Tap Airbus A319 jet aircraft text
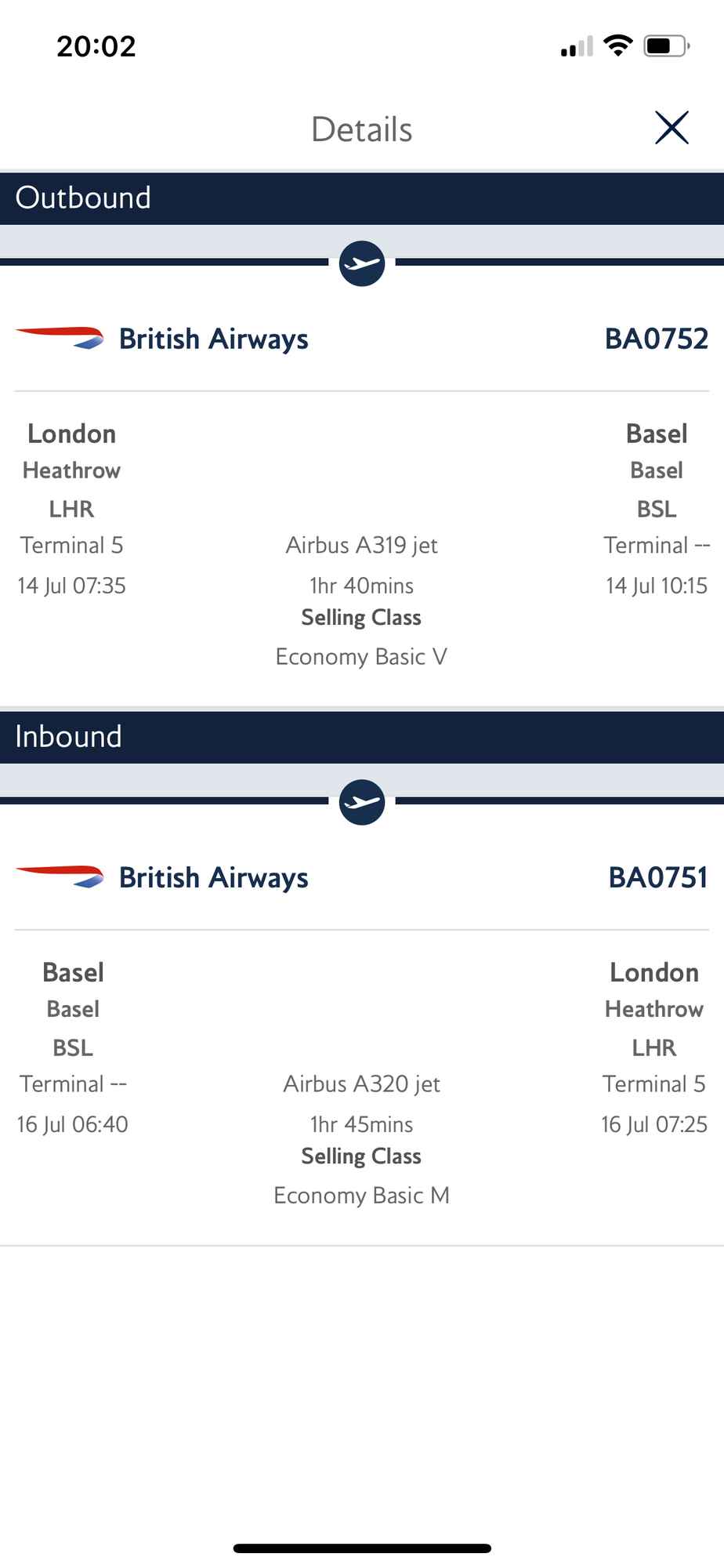 point(361,545)
